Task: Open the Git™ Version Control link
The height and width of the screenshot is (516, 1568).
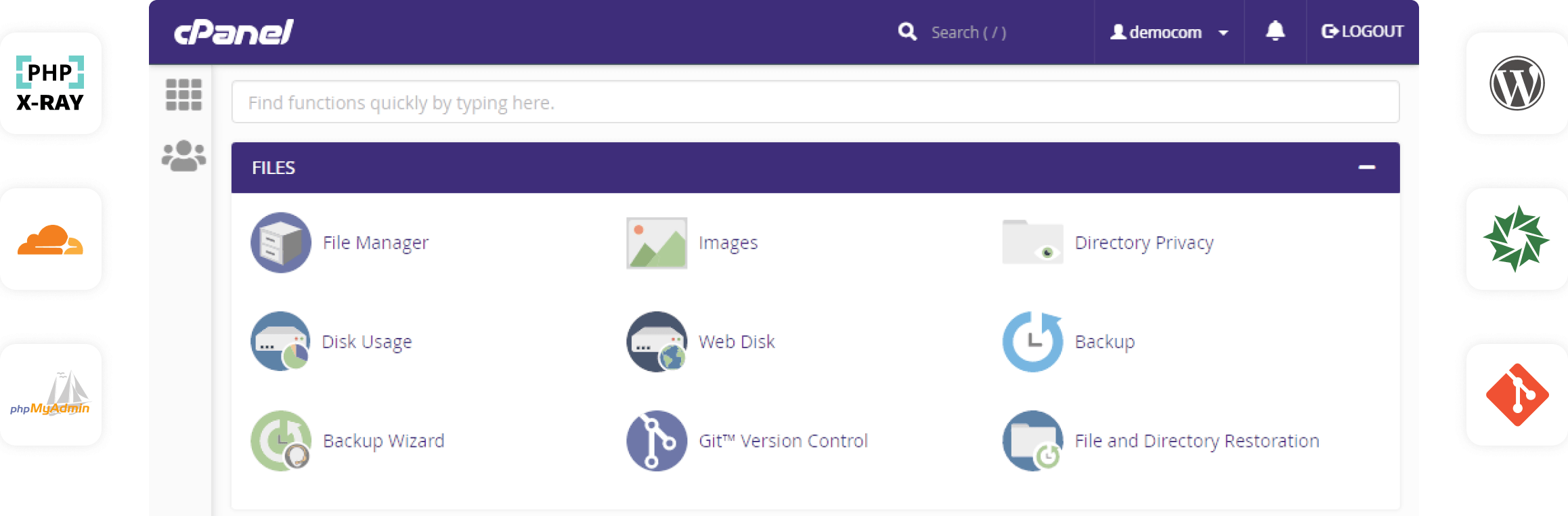Action: 783,440
